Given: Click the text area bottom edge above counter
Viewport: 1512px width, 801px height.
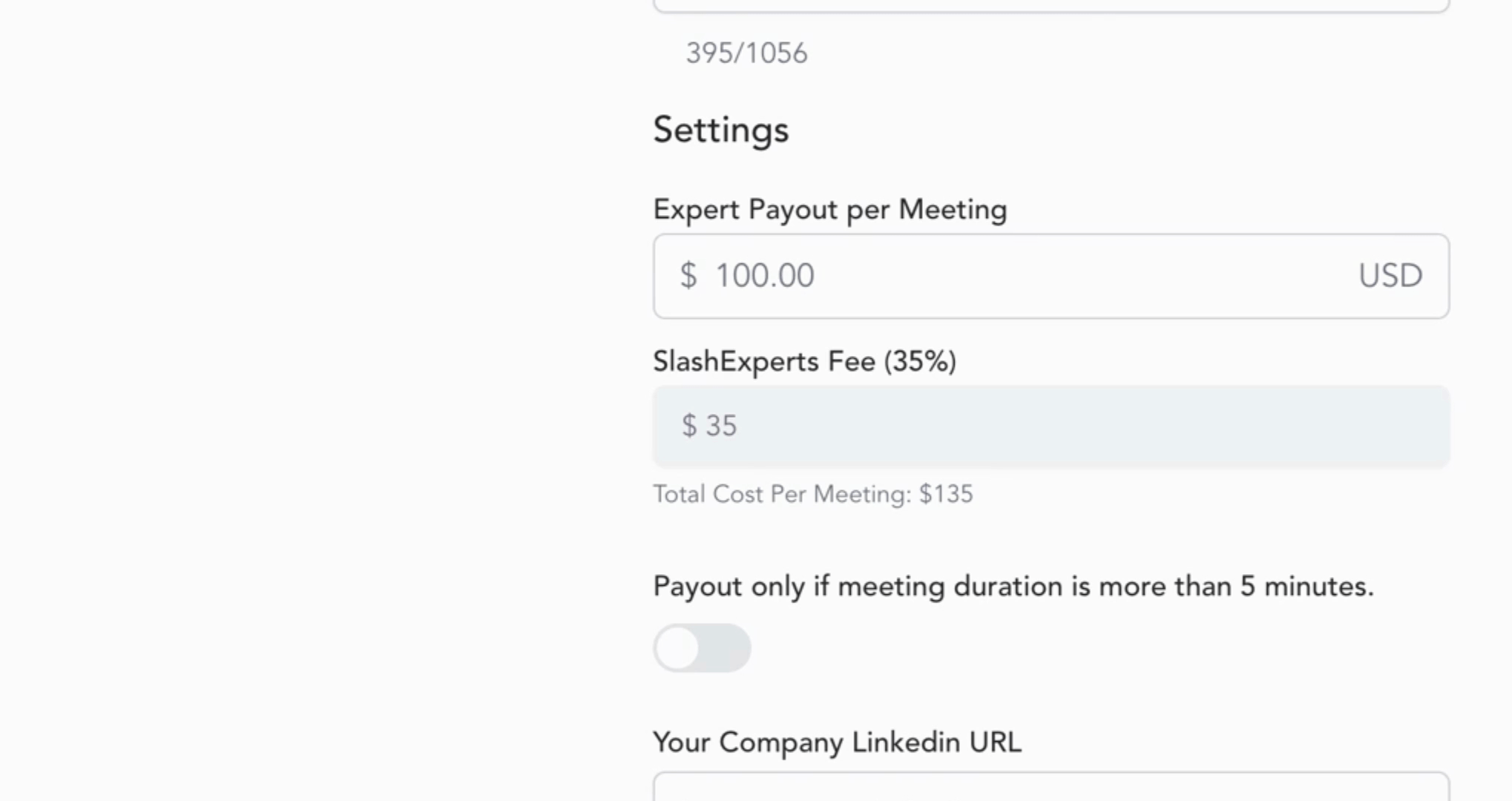Looking at the screenshot, I should coord(1050,7).
